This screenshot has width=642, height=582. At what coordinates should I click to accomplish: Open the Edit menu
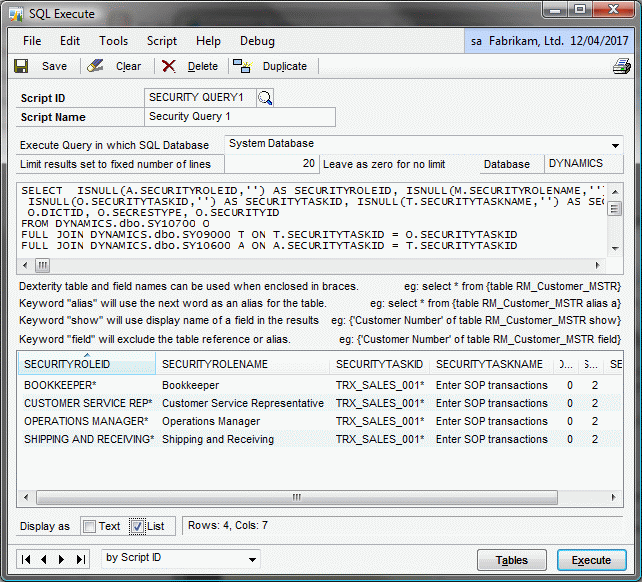pyautogui.click(x=70, y=41)
